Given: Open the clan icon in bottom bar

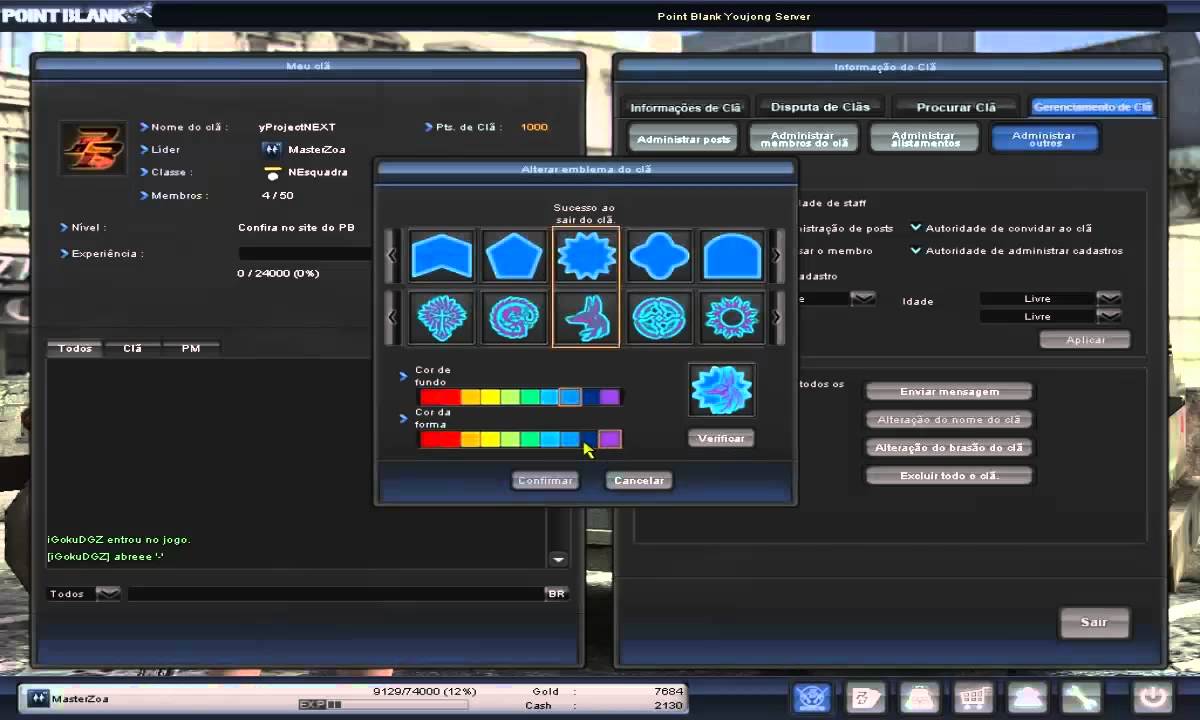Looking at the screenshot, I should pyautogui.click(x=811, y=697).
